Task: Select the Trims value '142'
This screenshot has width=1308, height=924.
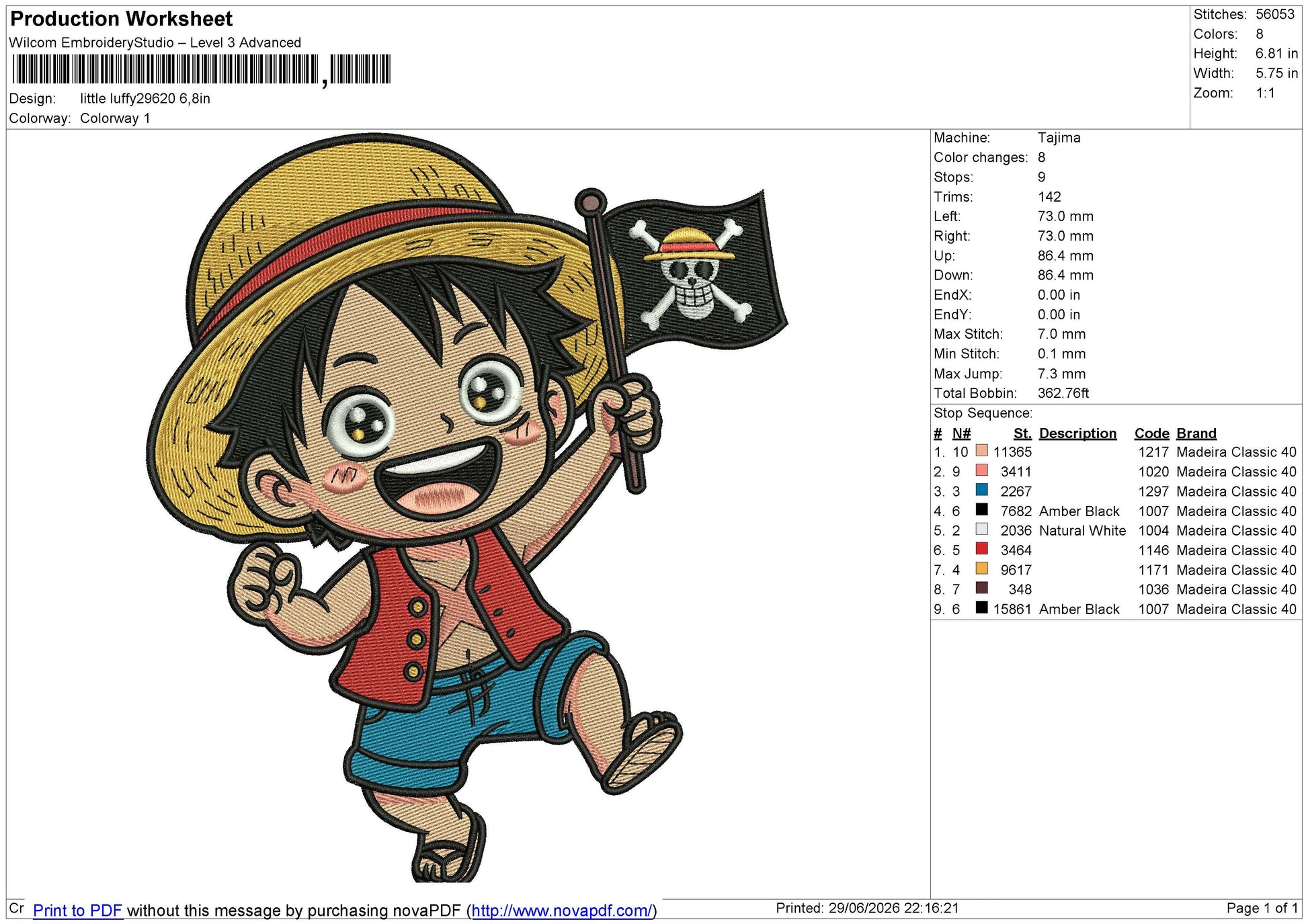Action: click(1049, 197)
